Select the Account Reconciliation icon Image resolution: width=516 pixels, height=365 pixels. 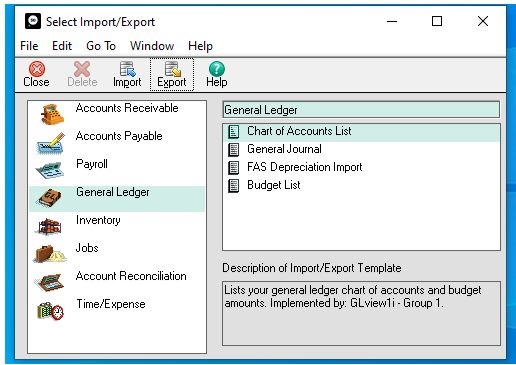49,282
